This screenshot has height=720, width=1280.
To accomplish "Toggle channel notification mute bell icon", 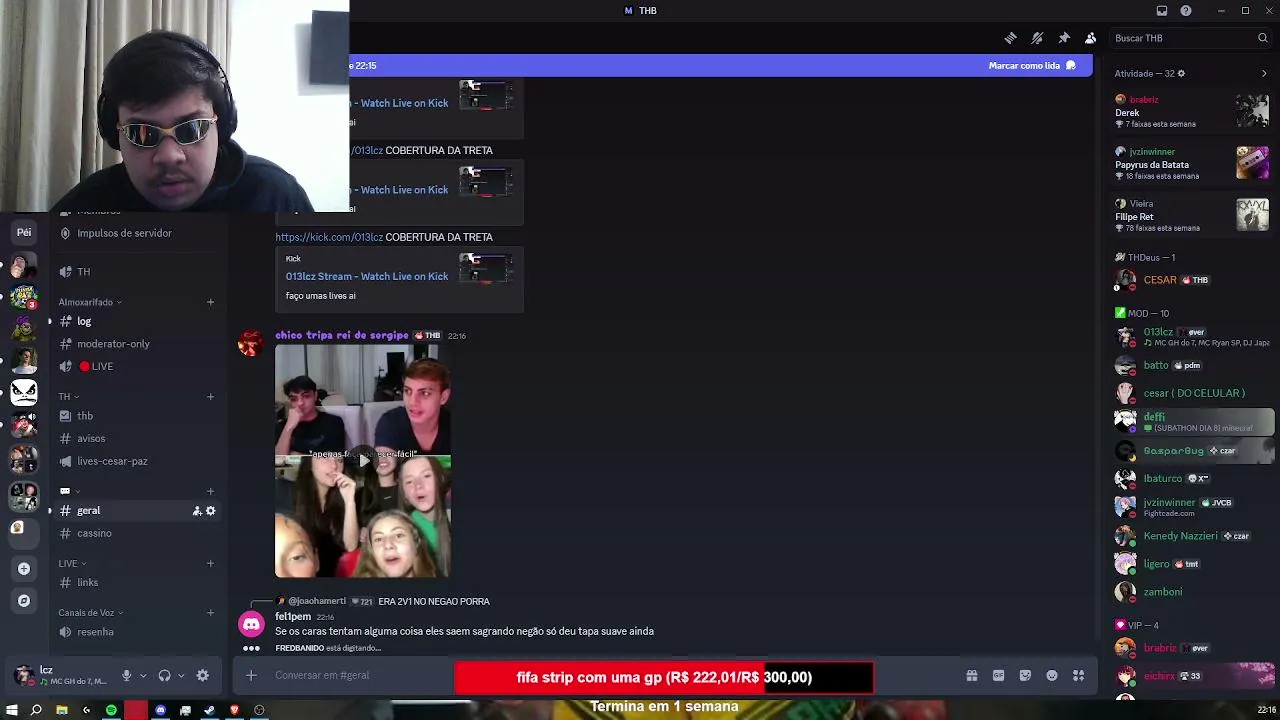I will coord(1037,38).
